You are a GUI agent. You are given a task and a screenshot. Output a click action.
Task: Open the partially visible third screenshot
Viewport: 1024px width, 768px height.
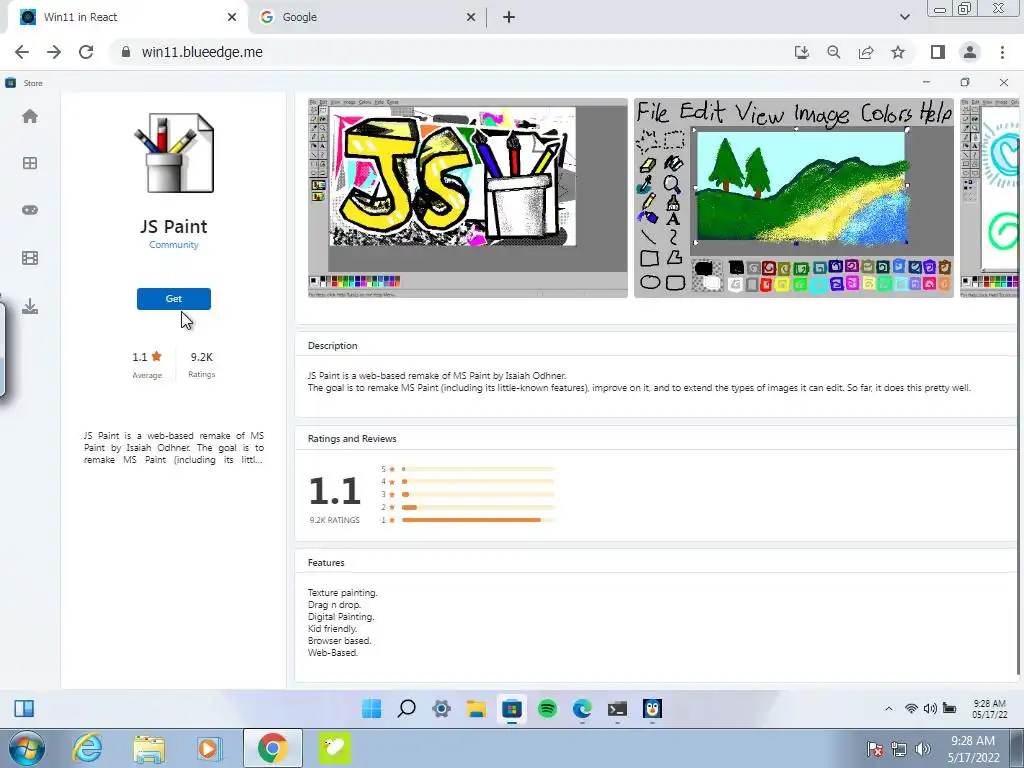click(989, 198)
